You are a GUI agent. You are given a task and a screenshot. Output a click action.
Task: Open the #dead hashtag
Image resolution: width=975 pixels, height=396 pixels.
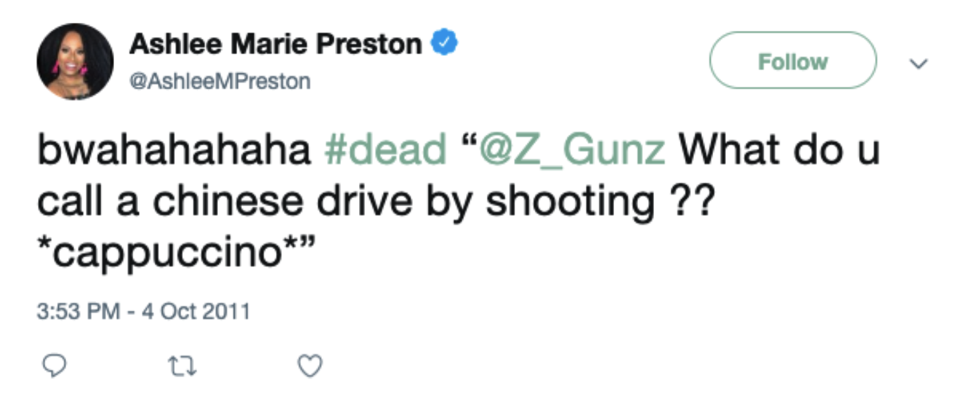coord(386,151)
